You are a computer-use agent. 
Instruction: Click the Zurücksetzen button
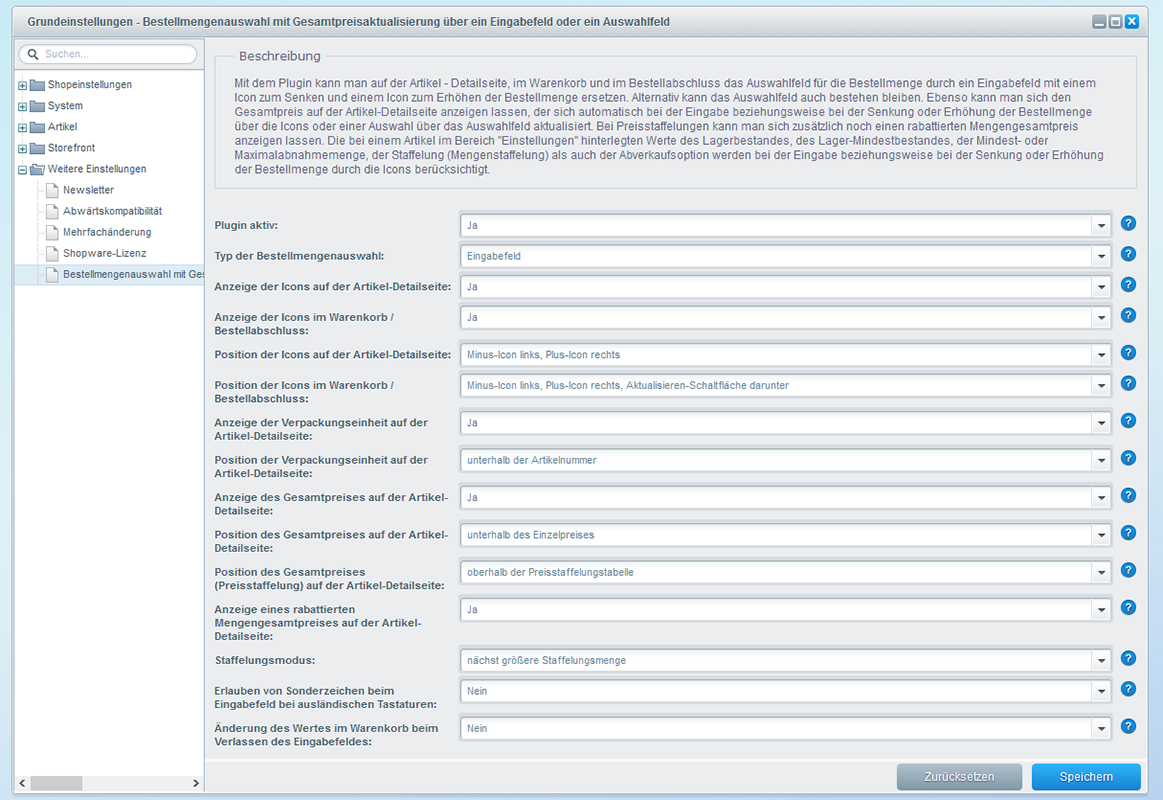pyautogui.click(x=959, y=776)
